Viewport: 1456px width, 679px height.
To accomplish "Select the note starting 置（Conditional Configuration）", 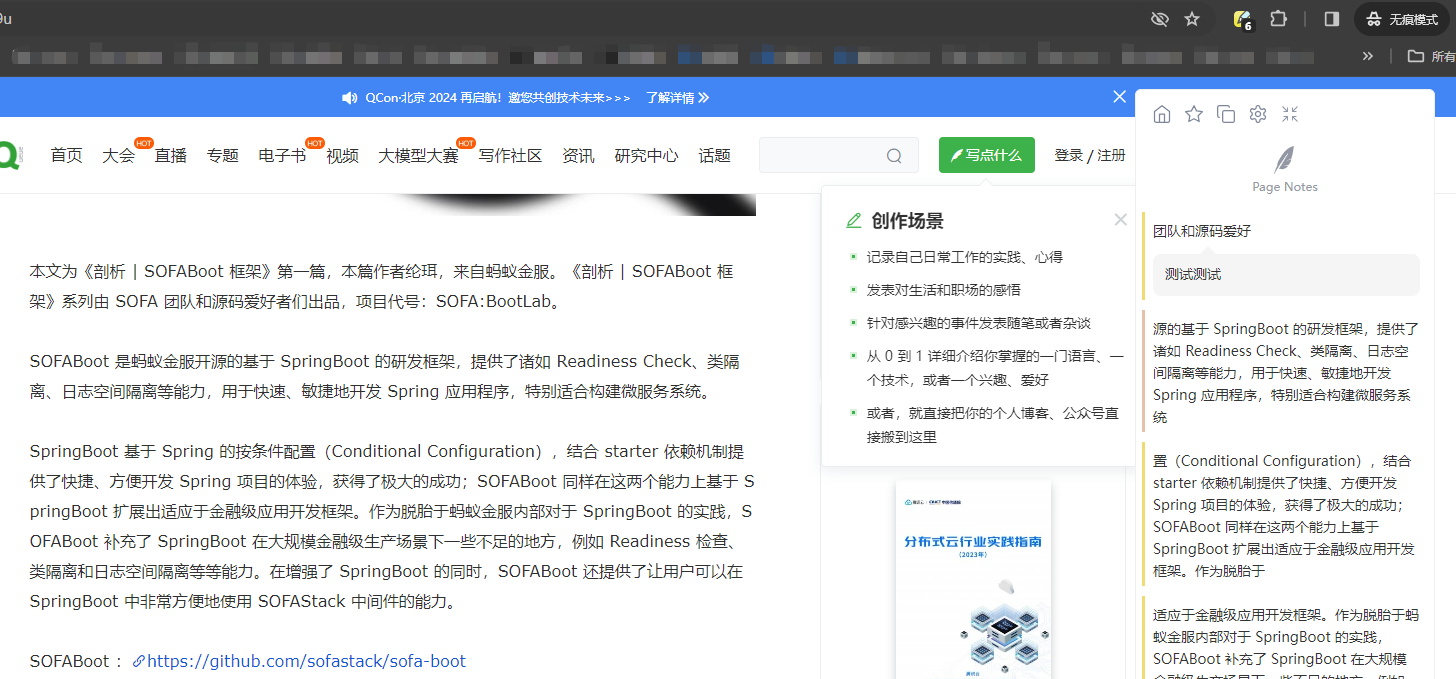I will 1286,516.
